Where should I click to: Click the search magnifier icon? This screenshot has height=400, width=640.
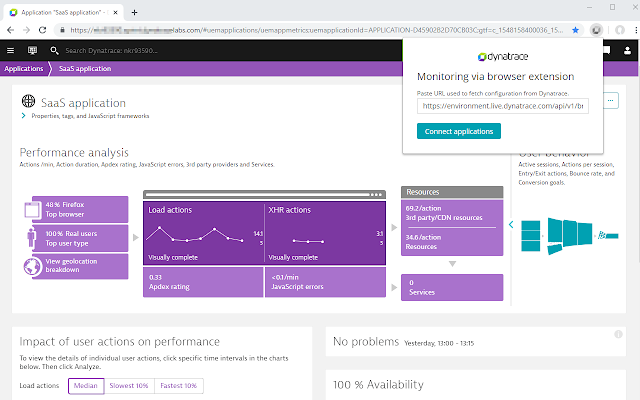pos(54,51)
